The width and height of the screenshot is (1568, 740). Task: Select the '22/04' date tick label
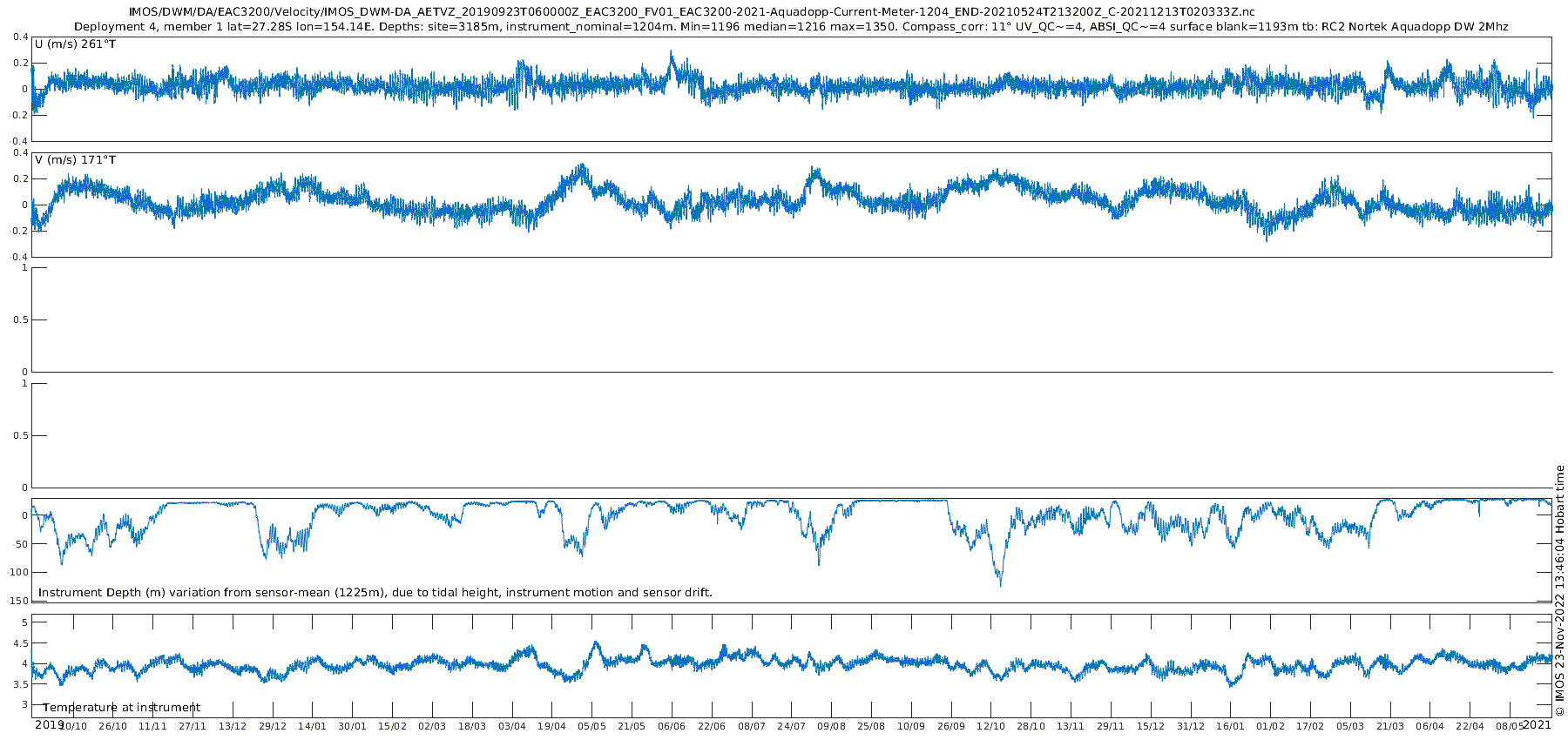tap(1470, 726)
